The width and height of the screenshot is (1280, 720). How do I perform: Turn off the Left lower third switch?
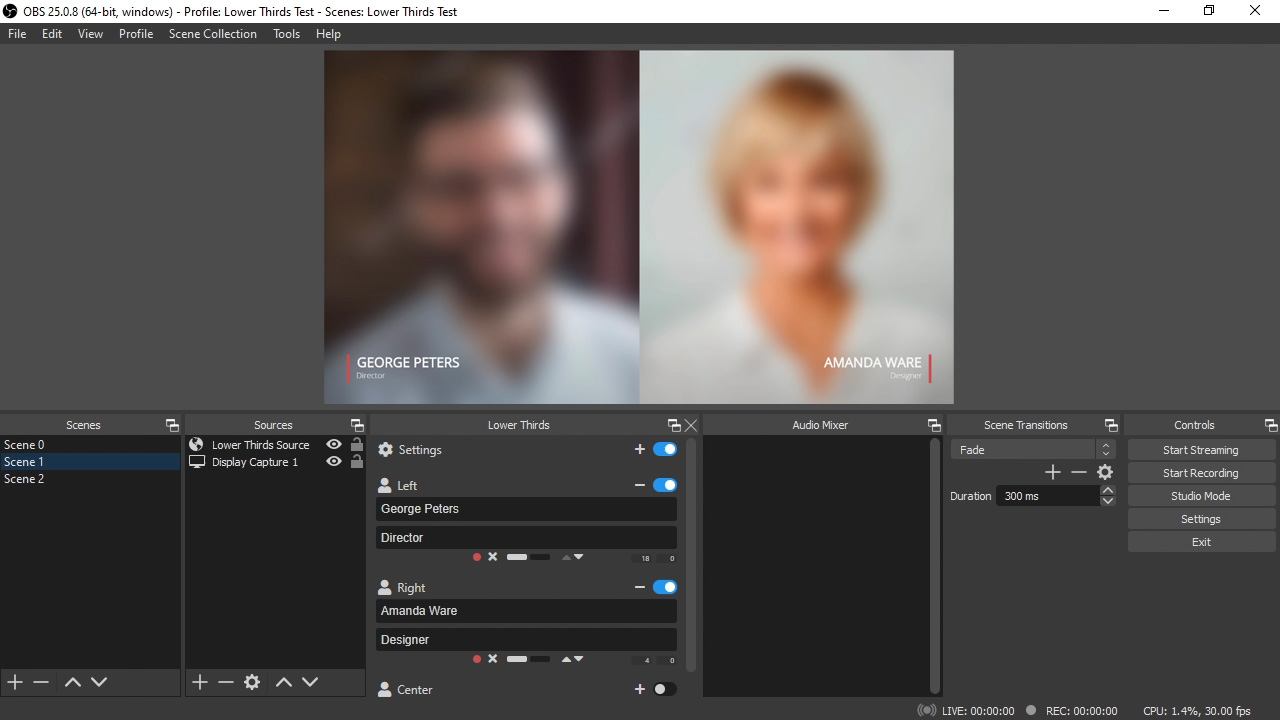[x=664, y=485]
